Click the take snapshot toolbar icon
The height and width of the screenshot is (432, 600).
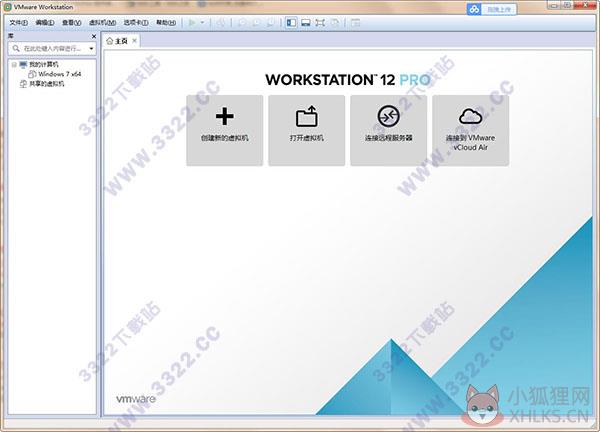(x=242, y=23)
